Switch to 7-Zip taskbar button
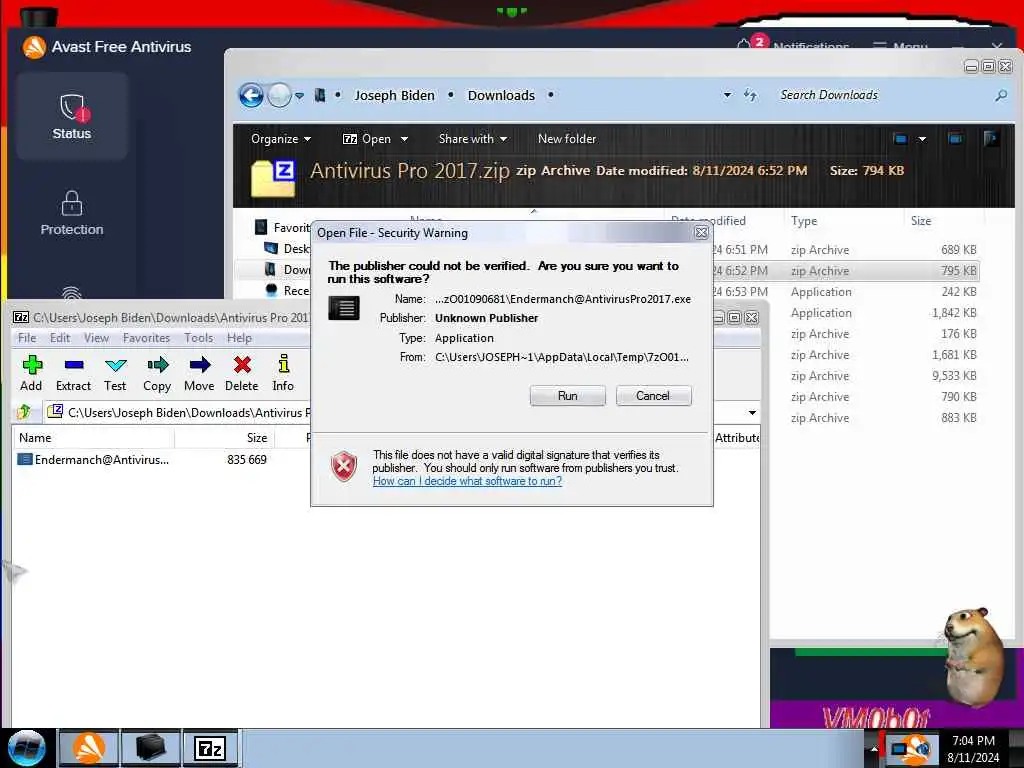This screenshot has width=1024, height=768. point(210,748)
